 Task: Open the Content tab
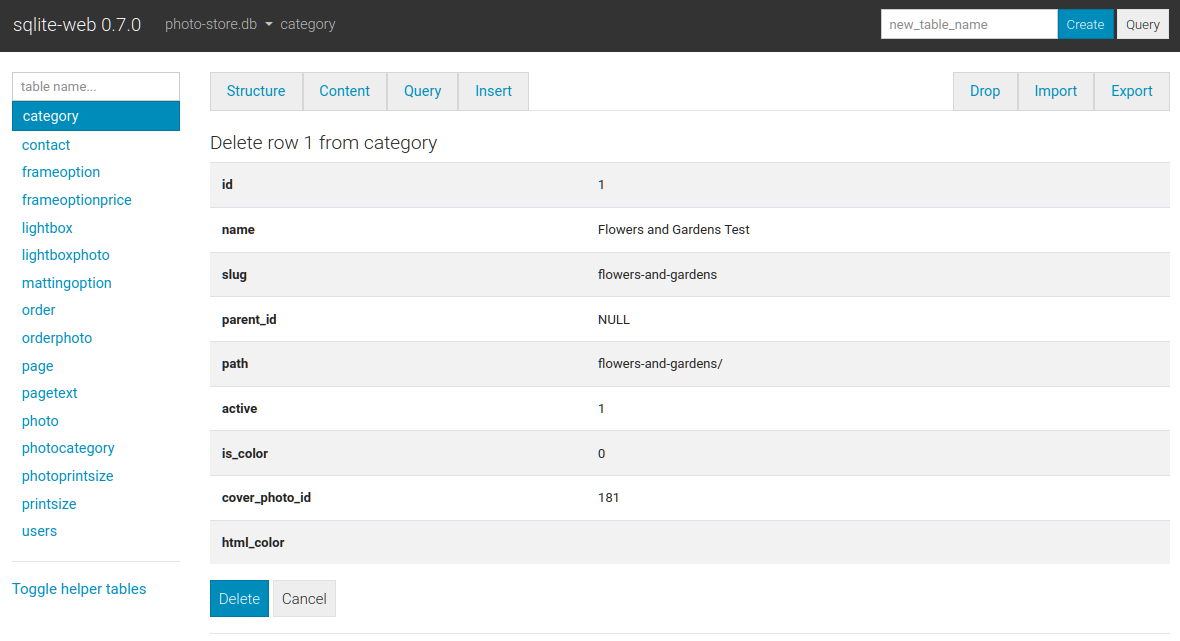click(345, 91)
